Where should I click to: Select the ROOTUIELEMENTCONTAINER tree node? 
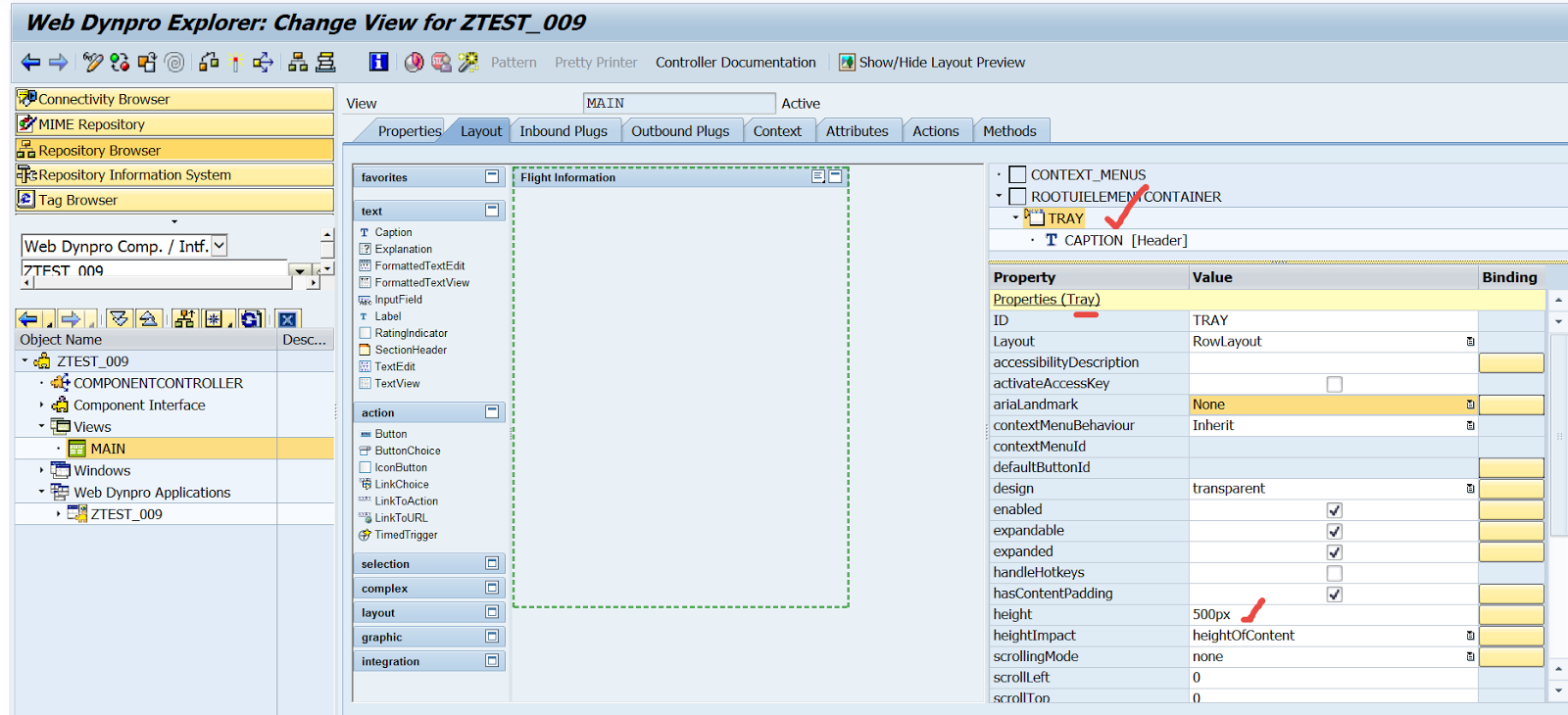point(1126,197)
